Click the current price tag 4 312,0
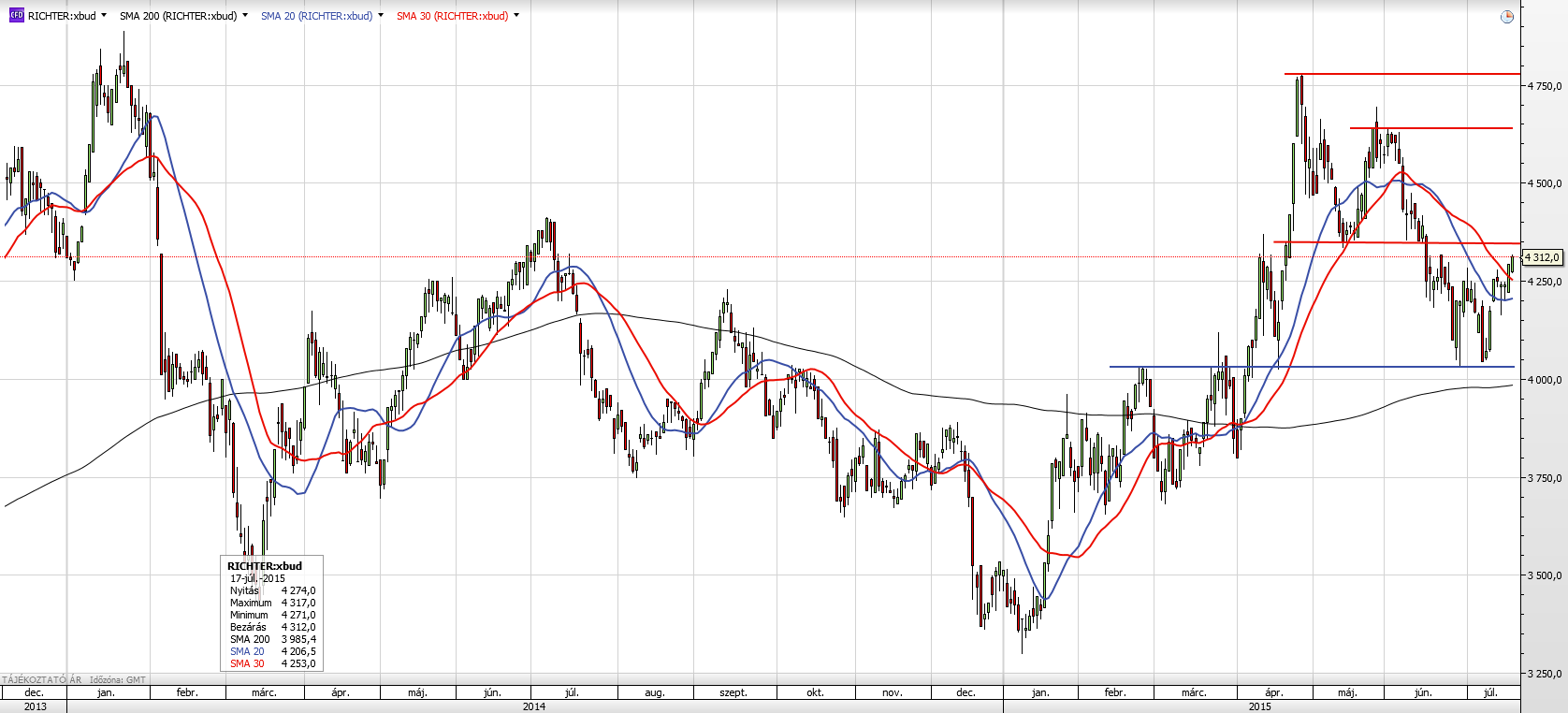The image size is (1568, 713). pyautogui.click(x=1542, y=257)
